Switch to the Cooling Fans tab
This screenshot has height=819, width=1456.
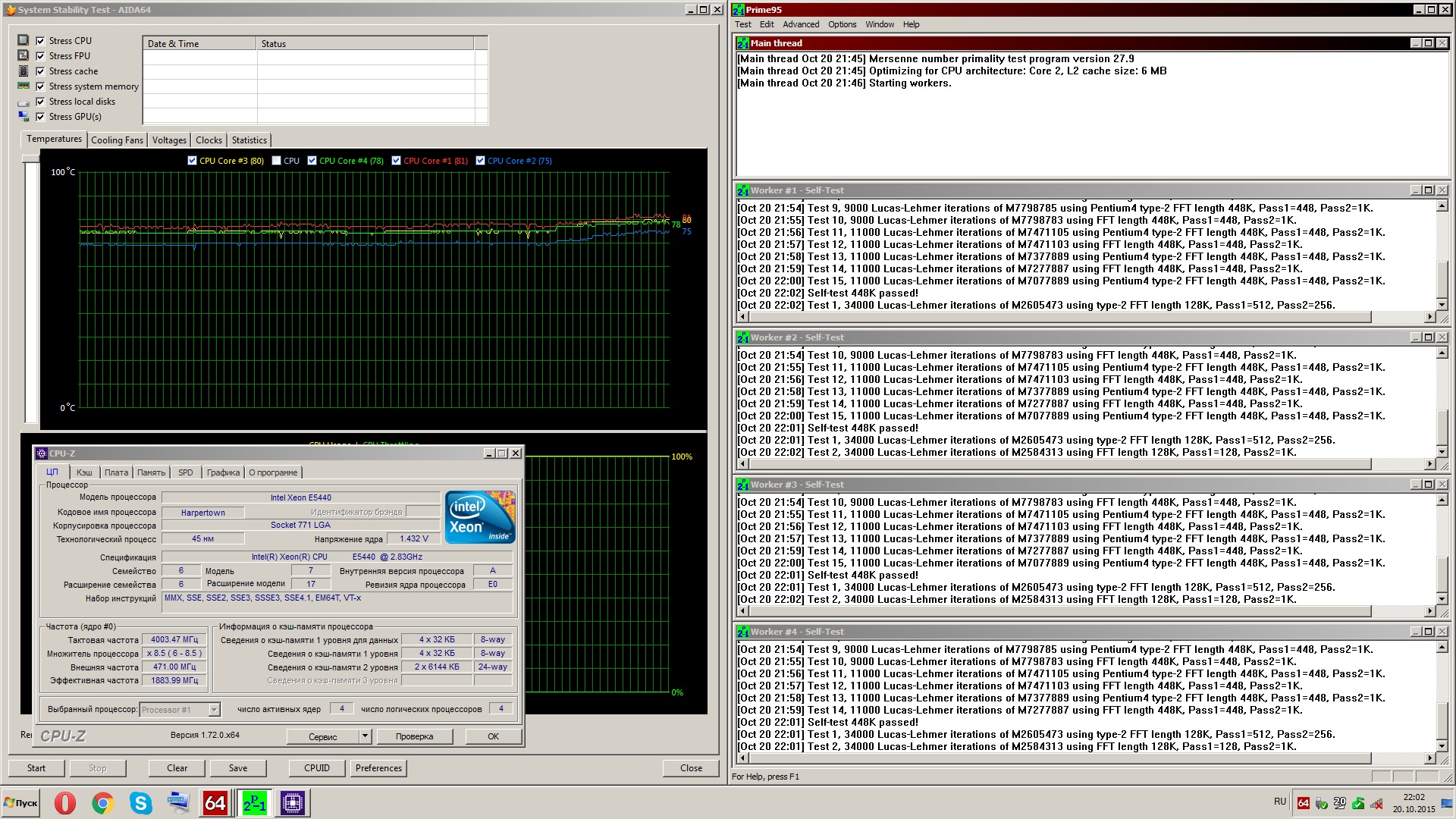[117, 140]
